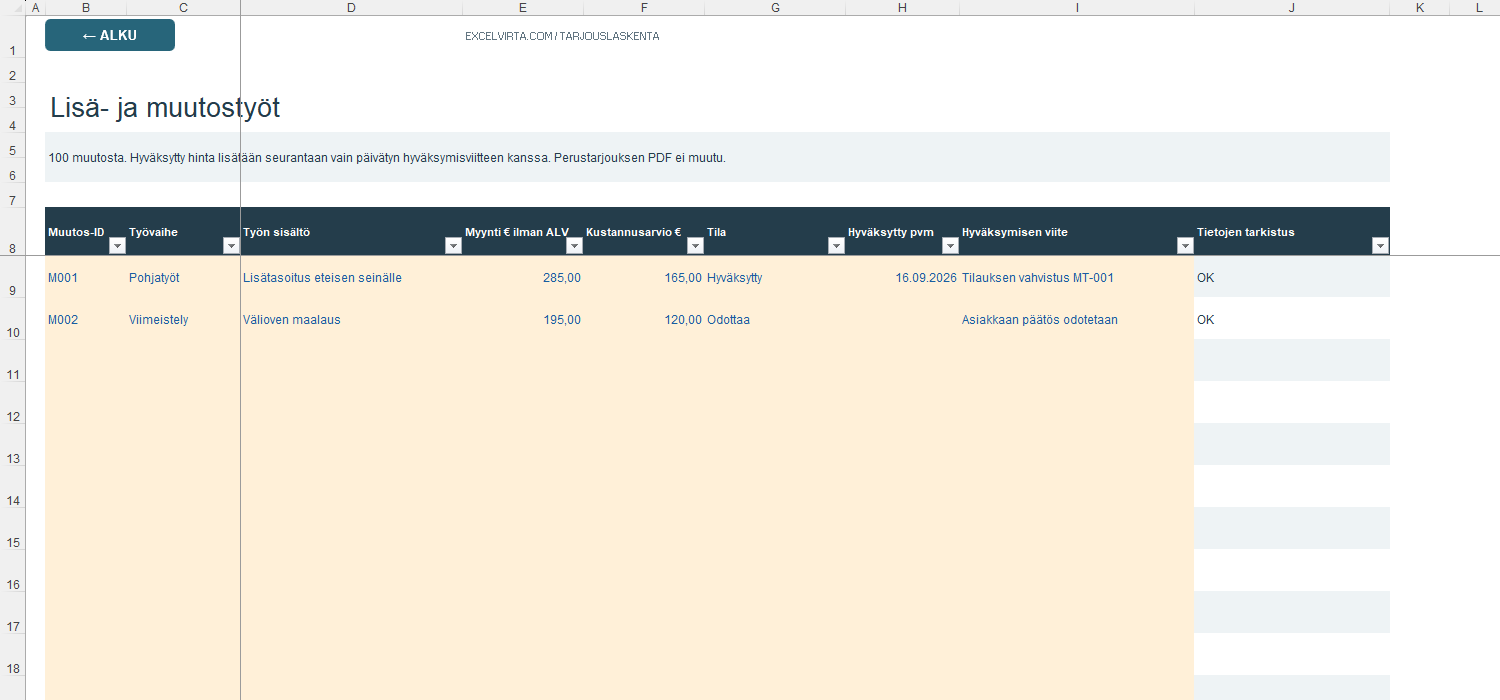
Task: Select the cost estimate 165,00 cell
Action: pyautogui.click(x=644, y=277)
